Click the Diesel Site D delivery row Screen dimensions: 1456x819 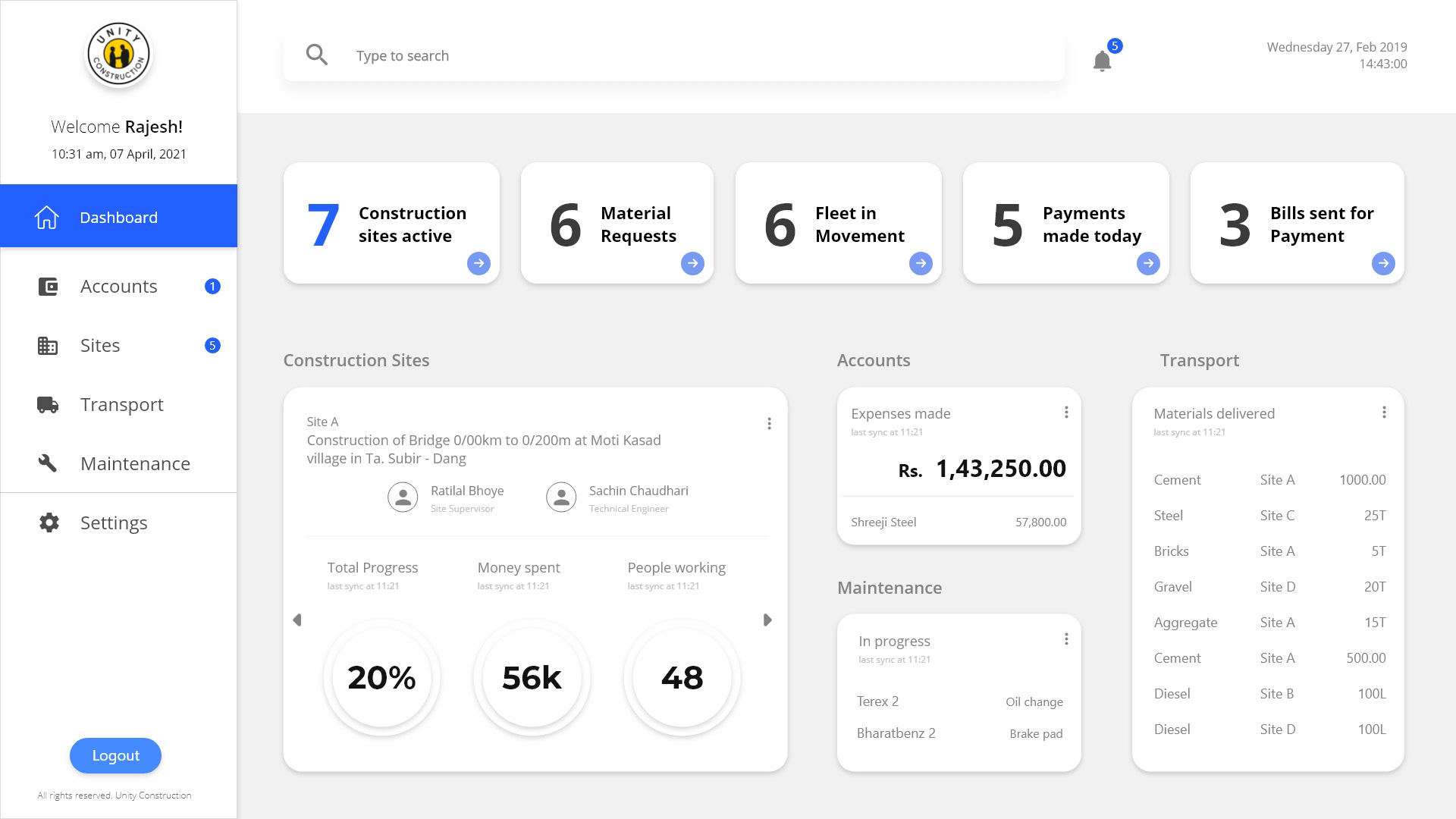point(1269,730)
